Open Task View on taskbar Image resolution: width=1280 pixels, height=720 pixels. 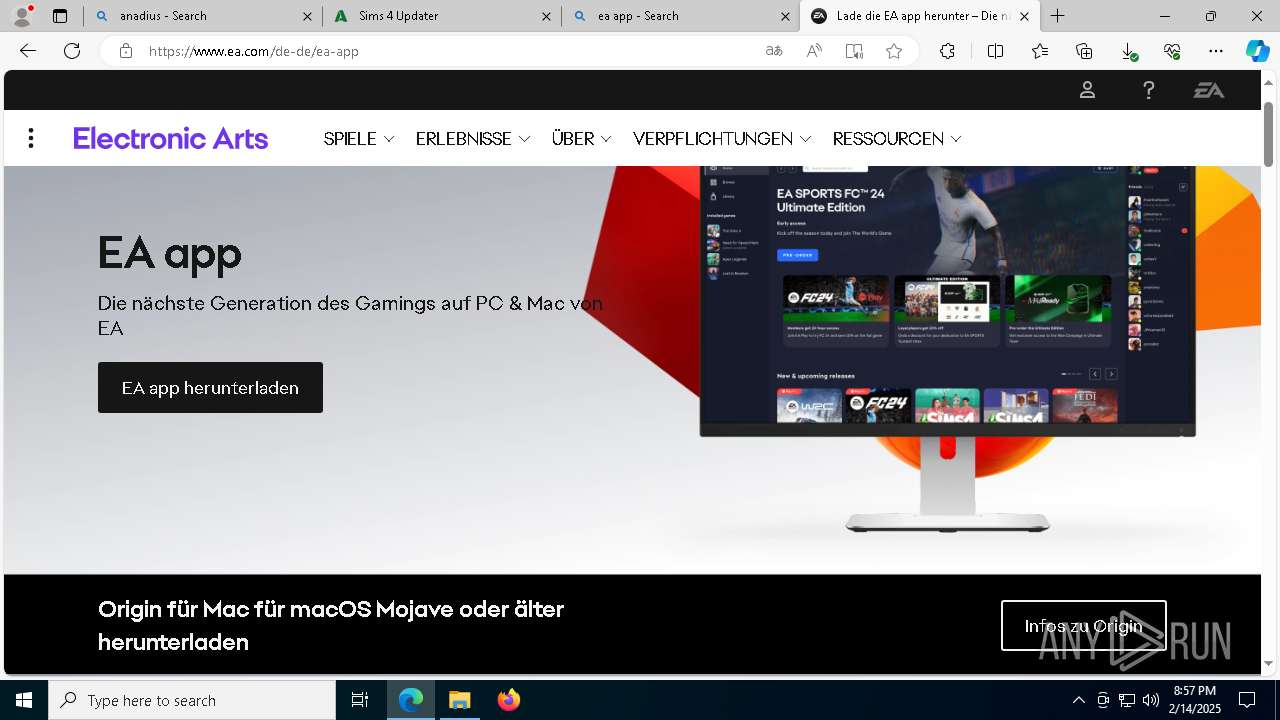point(360,700)
